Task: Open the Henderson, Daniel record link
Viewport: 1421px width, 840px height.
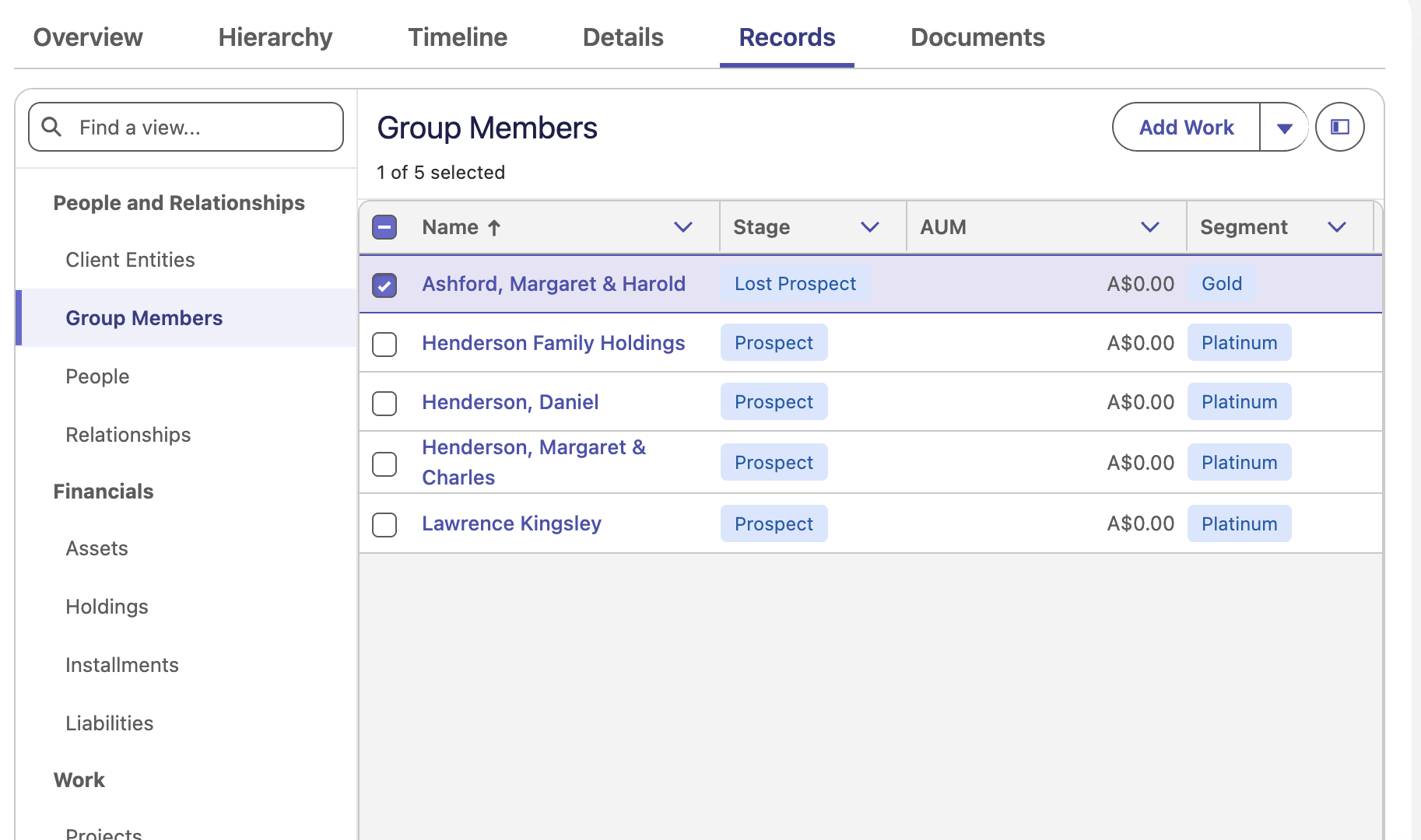Action: (511, 402)
